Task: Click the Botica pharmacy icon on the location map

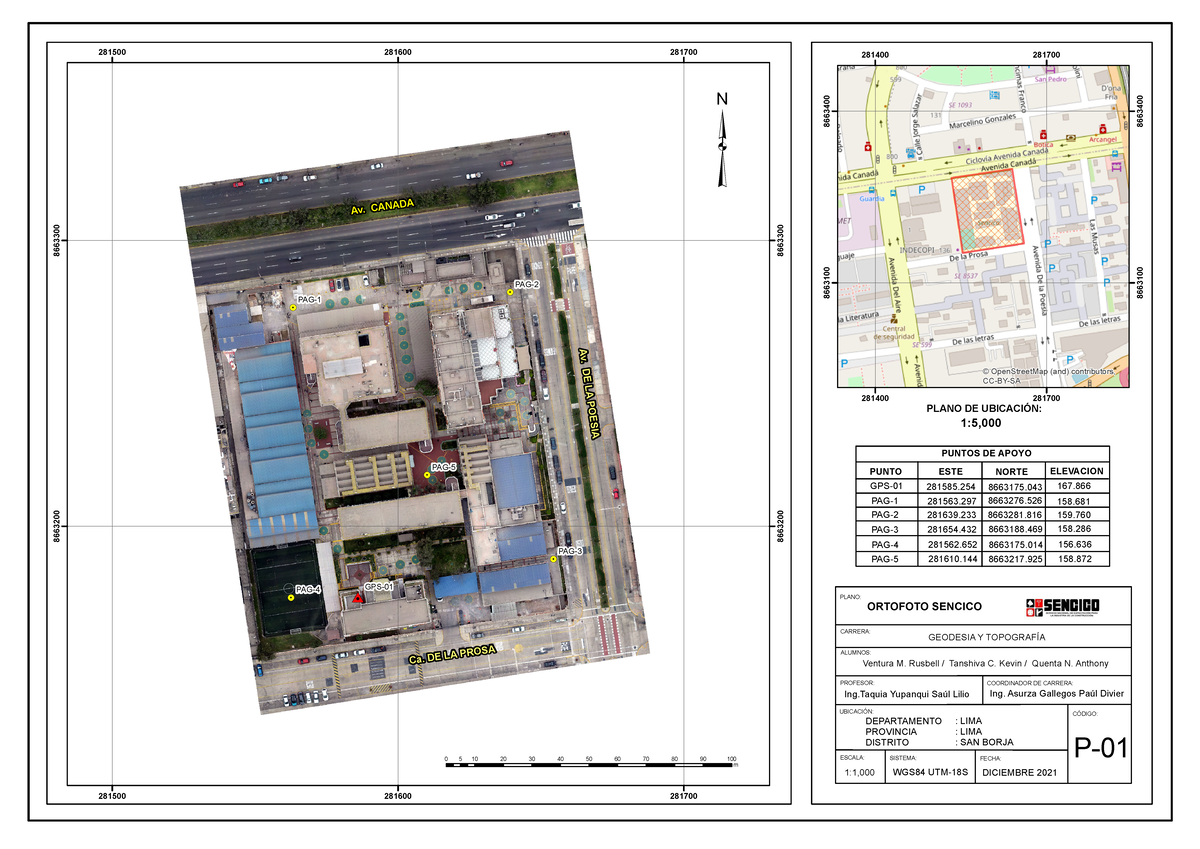Action: [1044, 134]
